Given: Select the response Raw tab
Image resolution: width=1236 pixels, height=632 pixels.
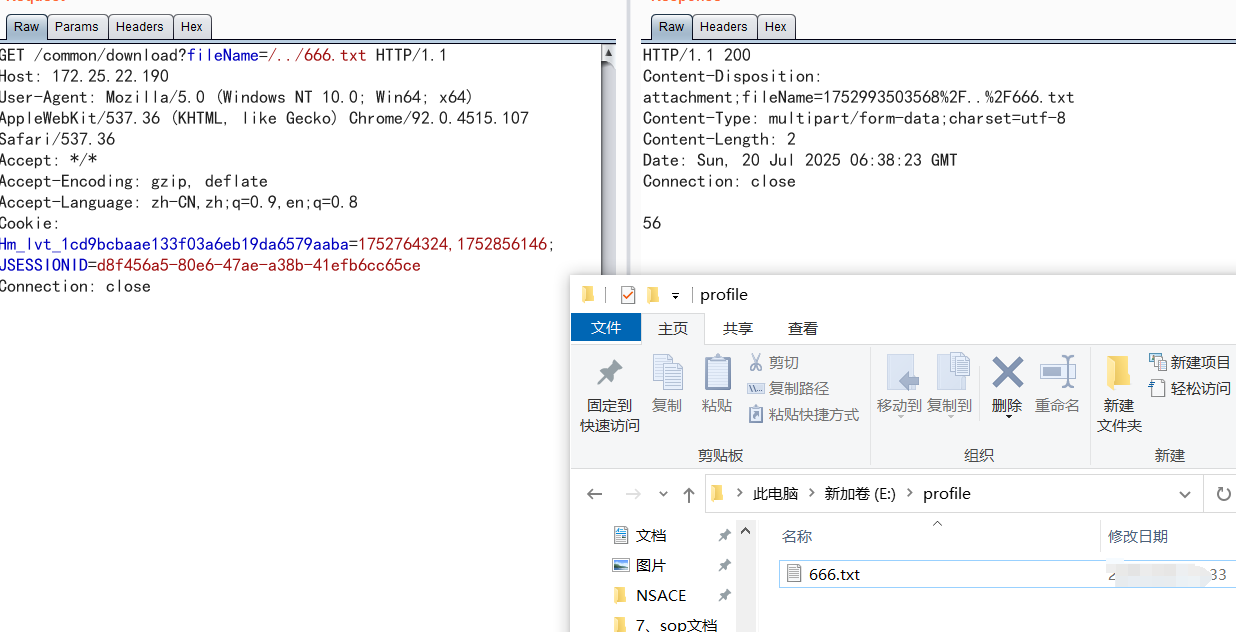Looking at the screenshot, I should coord(672,27).
